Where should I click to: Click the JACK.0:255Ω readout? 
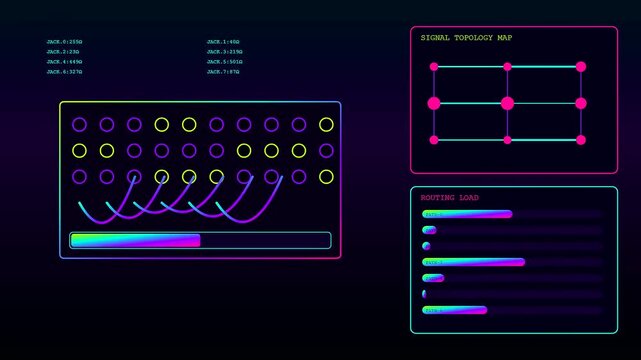(64, 42)
